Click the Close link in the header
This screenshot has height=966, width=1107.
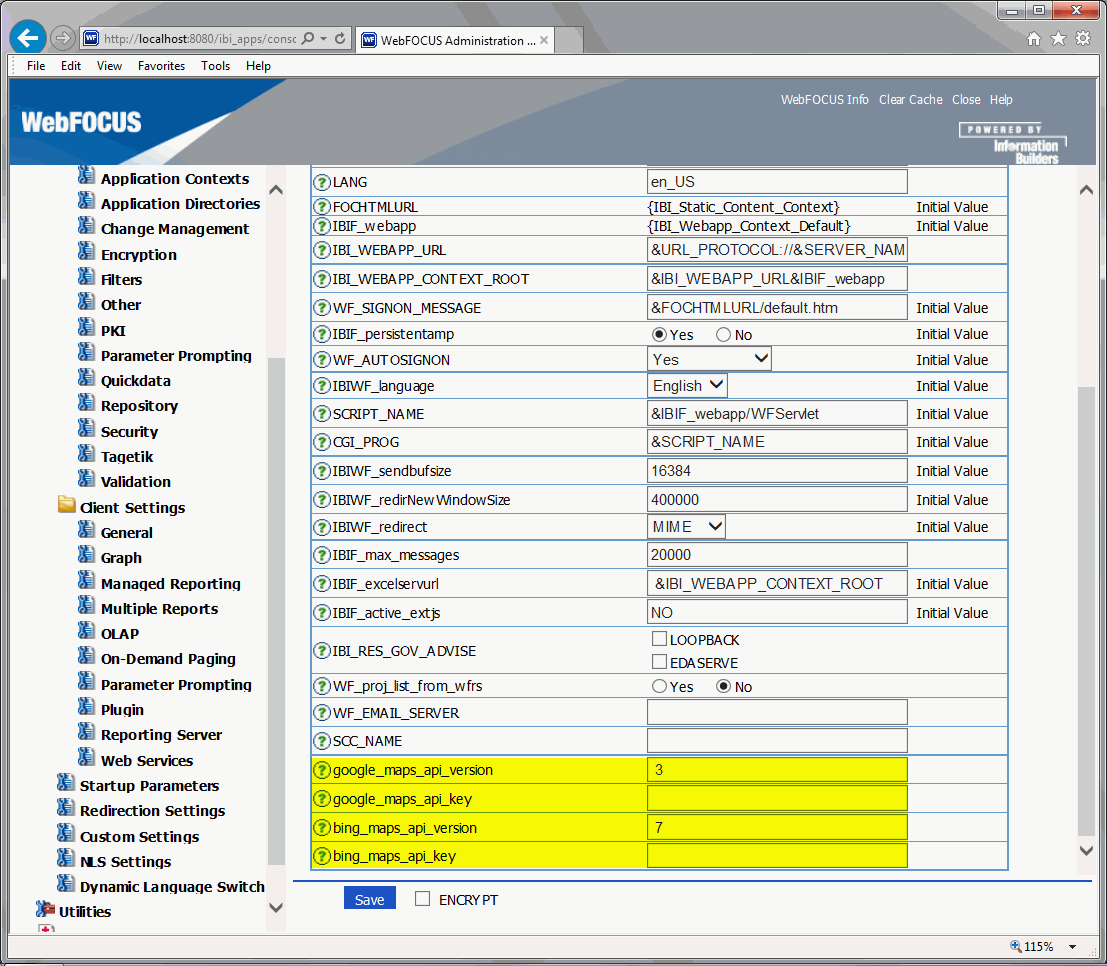point(966,100)
